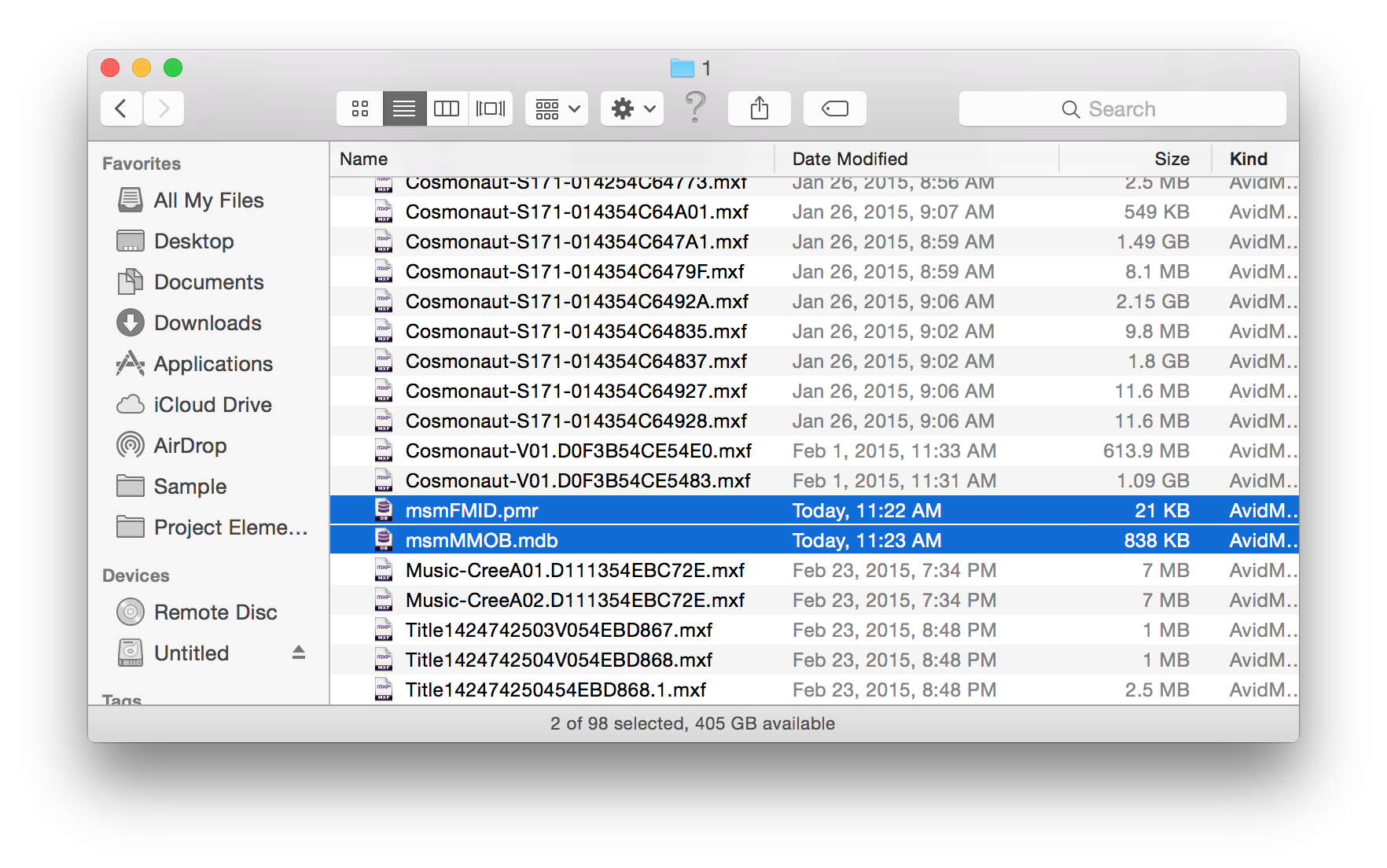Click the Favorites sidebar heading
Image resolution: width=1387 pixels, height=868 pixels.
(142, 164)
